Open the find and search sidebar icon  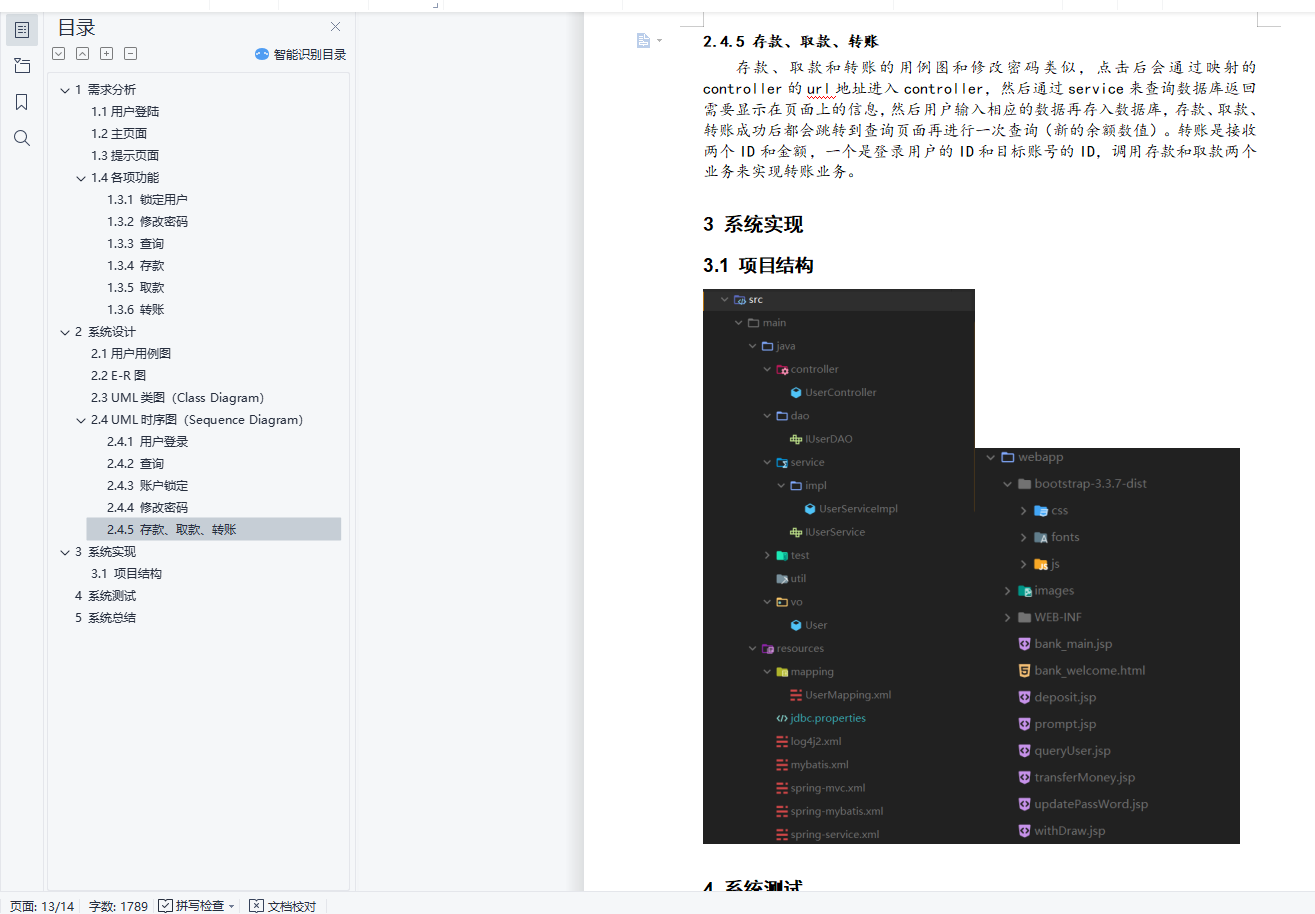coord(22,138)
